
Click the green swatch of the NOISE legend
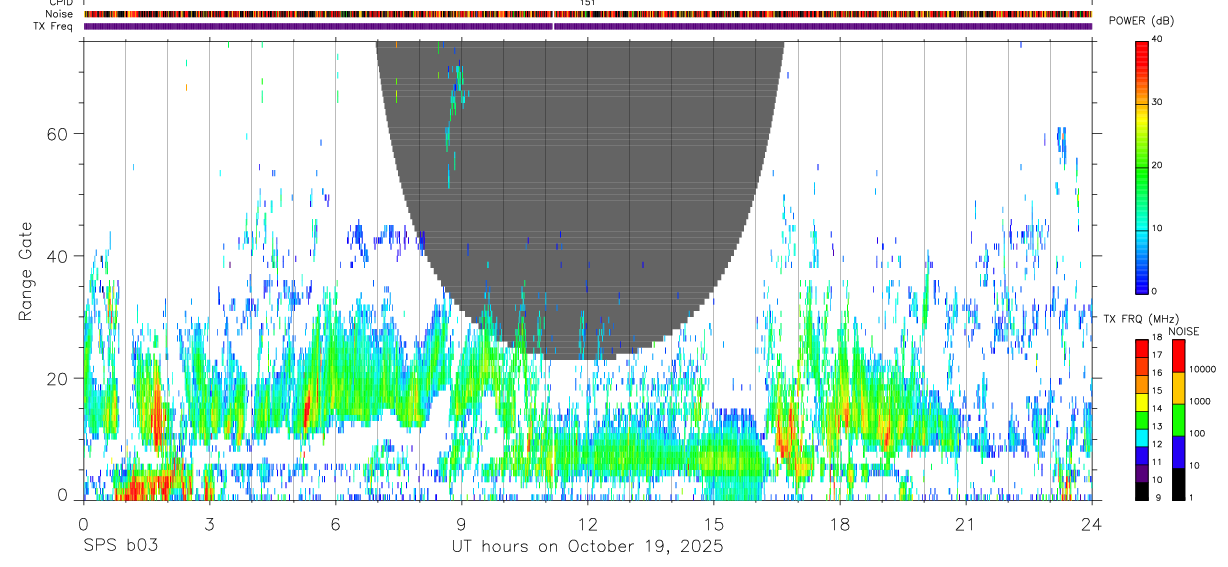[1178, 420]
